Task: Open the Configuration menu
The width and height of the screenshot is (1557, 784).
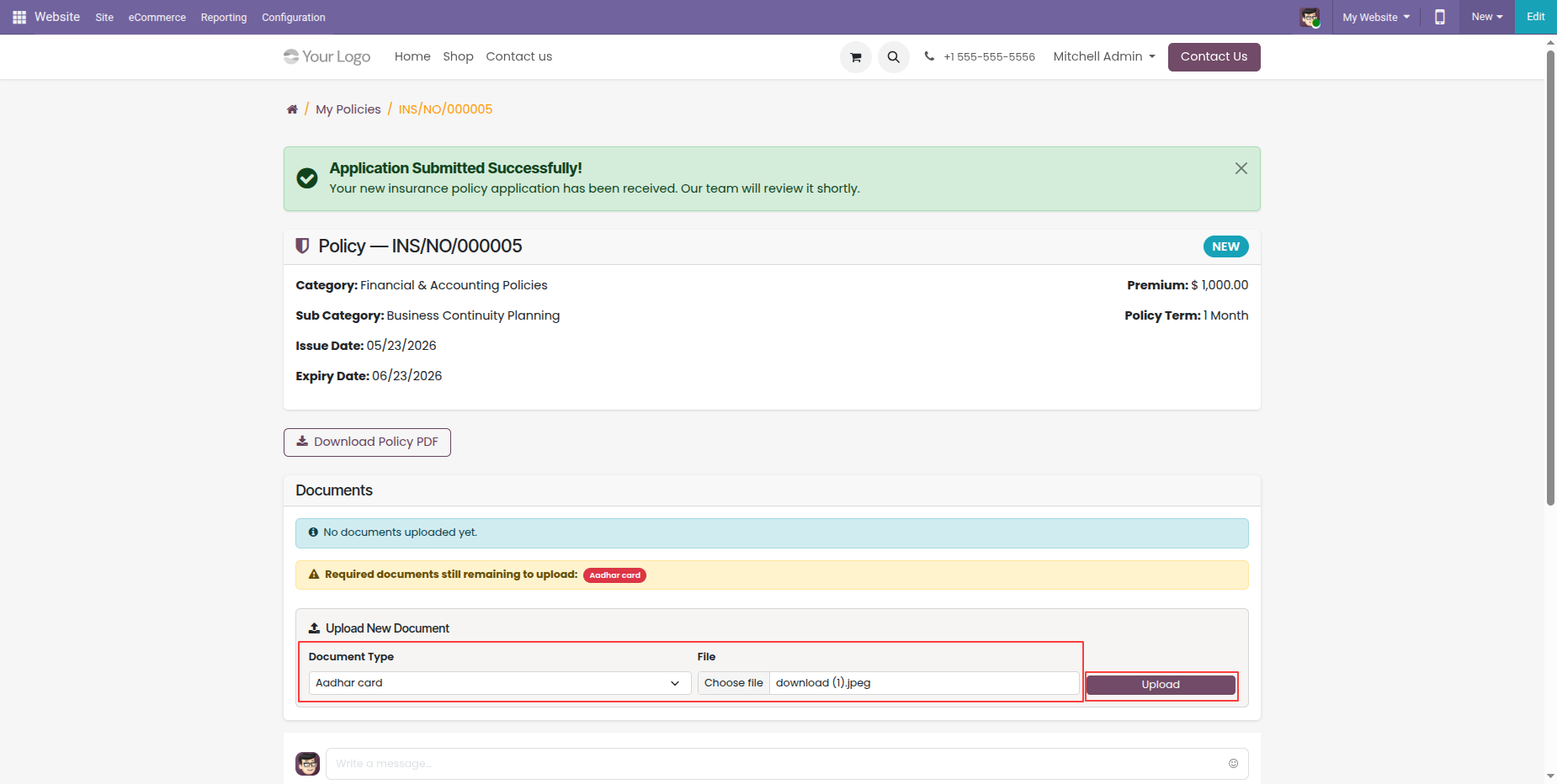Action: [x=294, y=17]
